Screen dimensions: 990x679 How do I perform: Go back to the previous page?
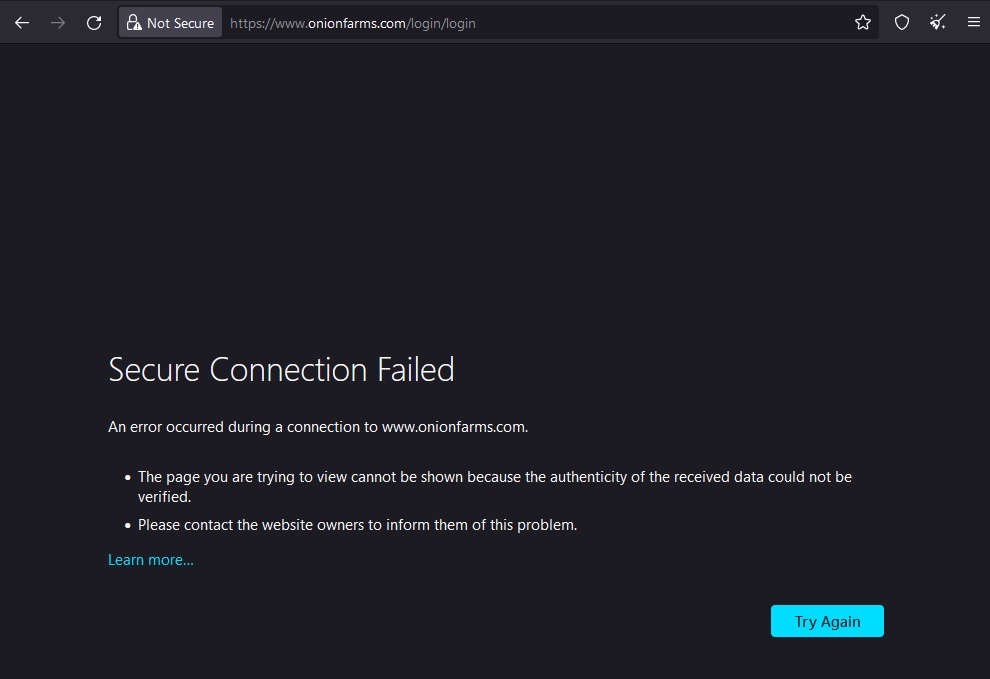click(22, 22)
